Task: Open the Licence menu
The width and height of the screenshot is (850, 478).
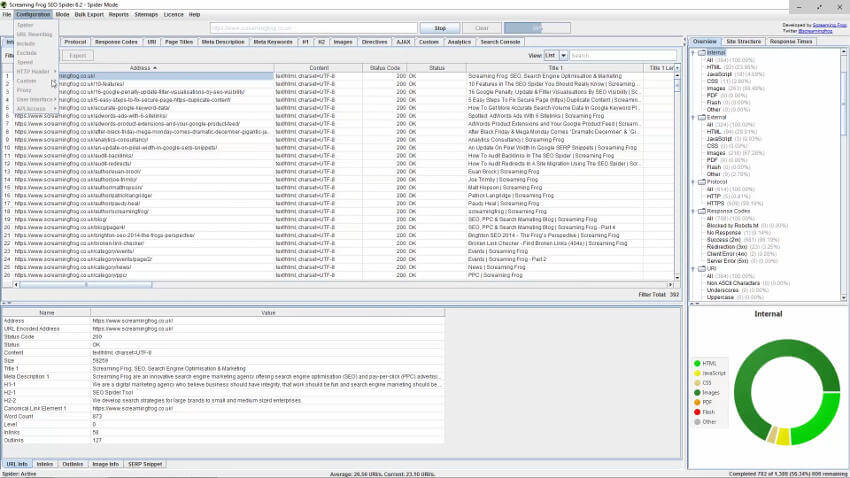Action: [174, 15]
